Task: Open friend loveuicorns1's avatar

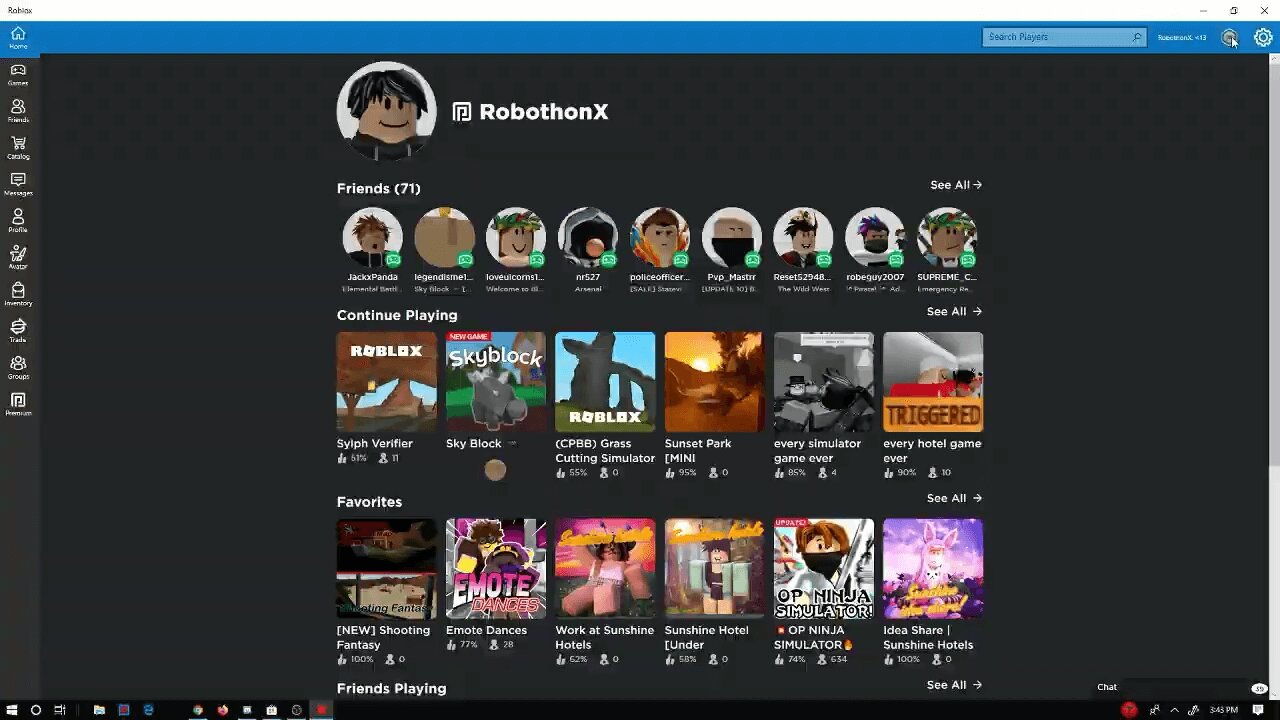Action: click(516, 238)
